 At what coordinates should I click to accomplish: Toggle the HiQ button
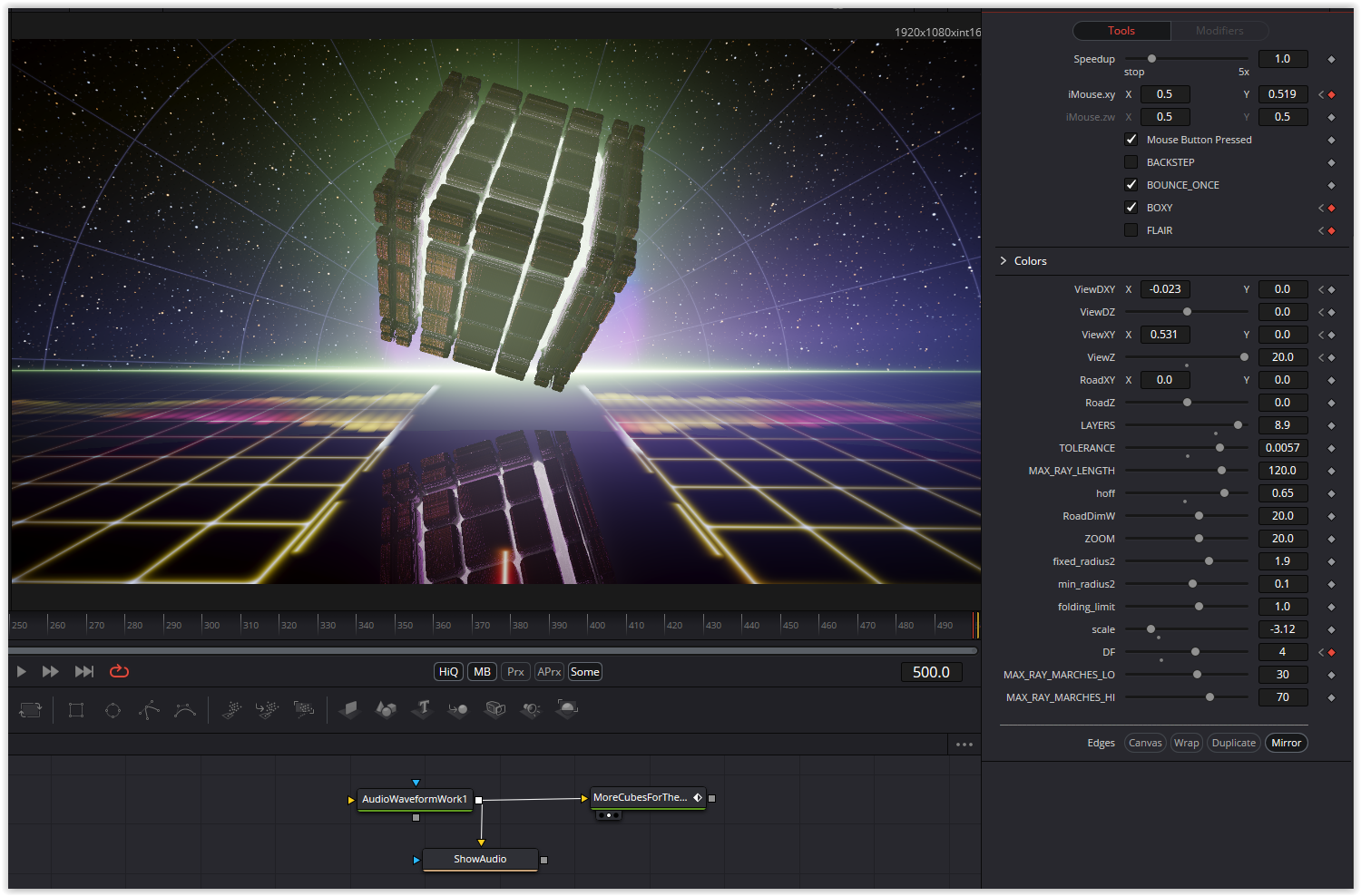click(448, 672)
